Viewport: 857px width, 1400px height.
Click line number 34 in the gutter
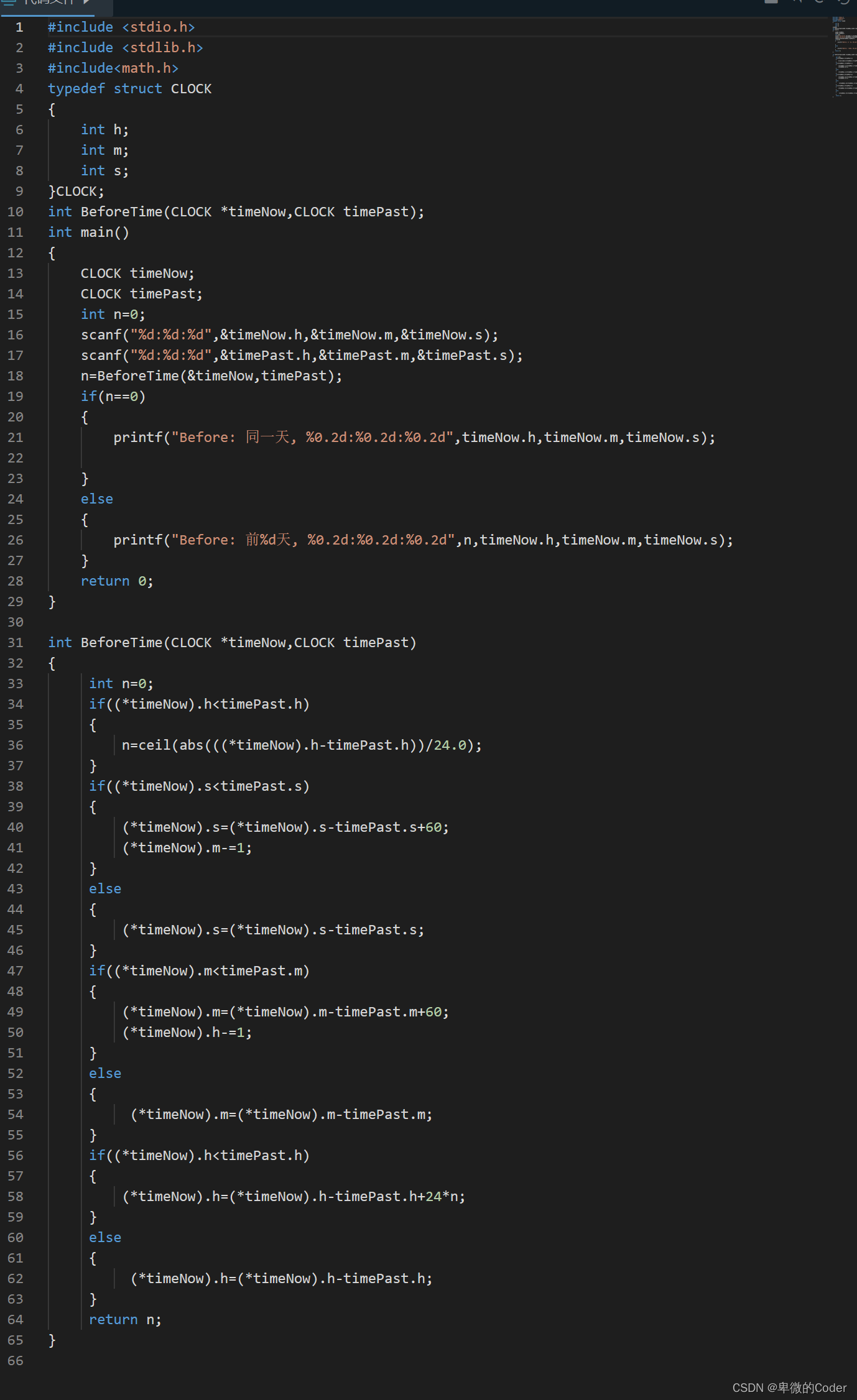click(x=16, y=704)
